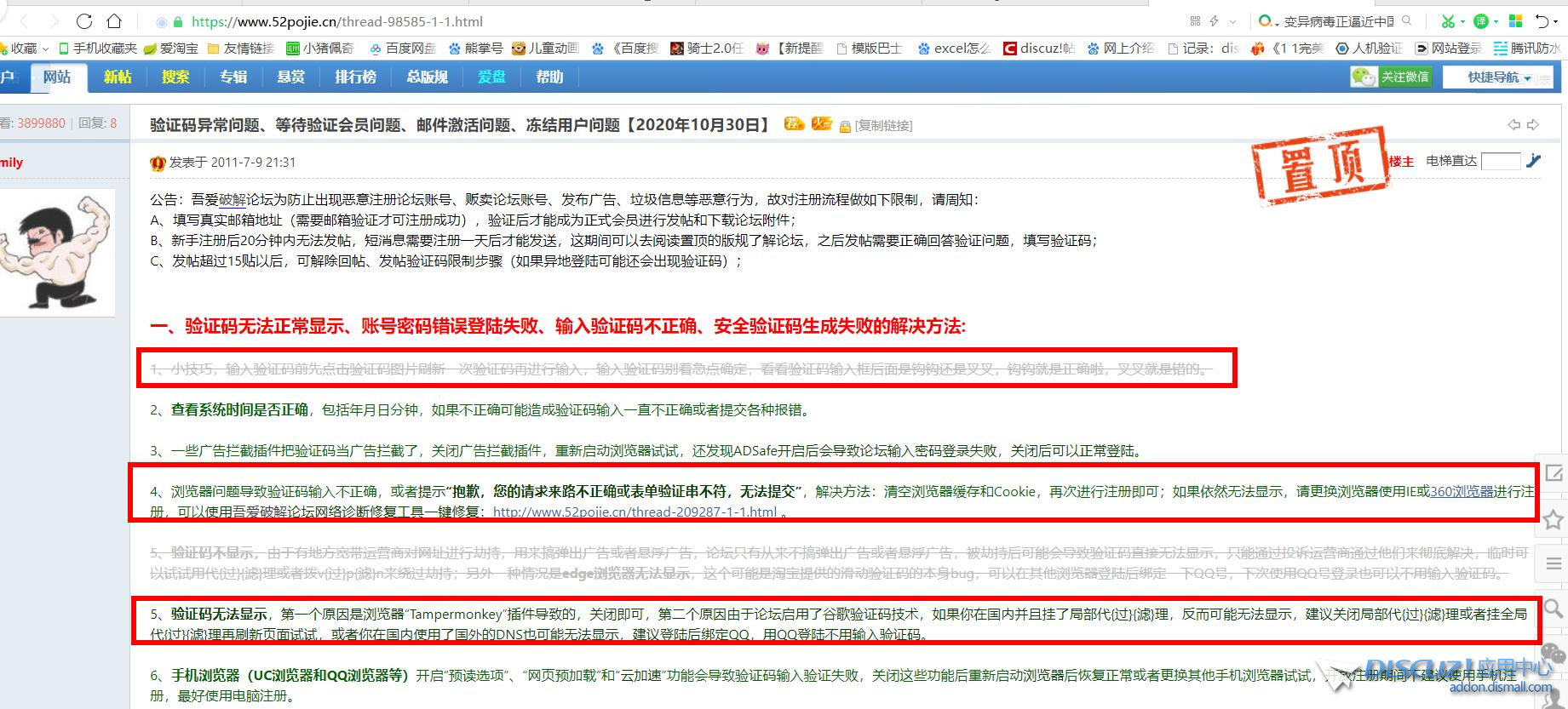
Task: Click the scissors screenshot tool icon
Action: coord(1447,21)
